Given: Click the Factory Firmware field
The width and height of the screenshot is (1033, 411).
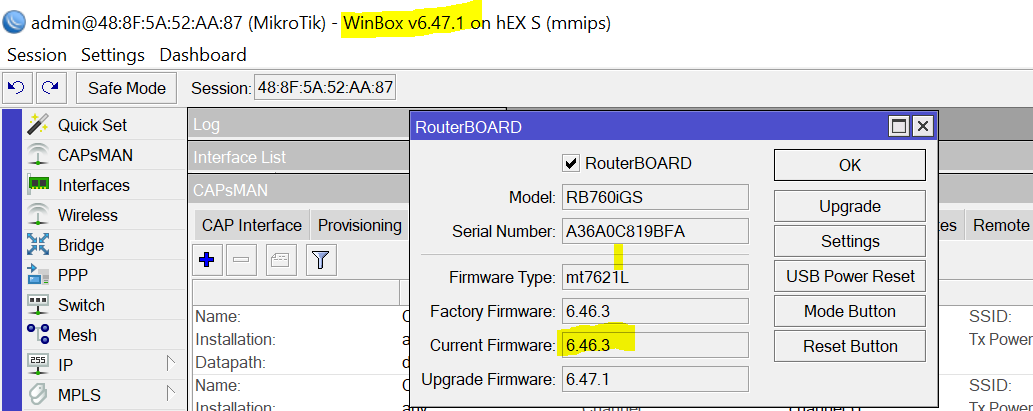Looking at the screenshot, I should tap(655, 311).
